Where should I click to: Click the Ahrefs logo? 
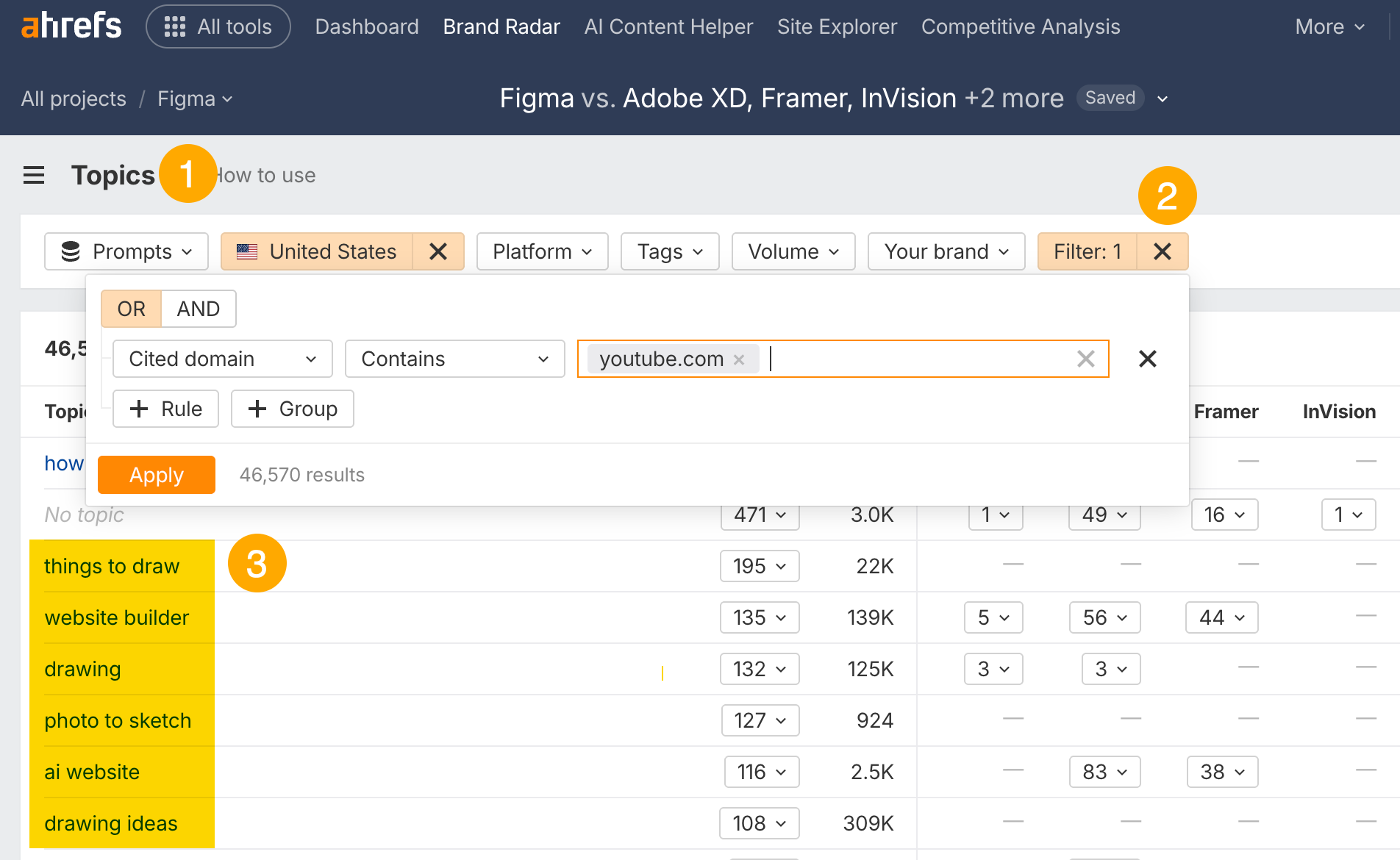[71, 26]
